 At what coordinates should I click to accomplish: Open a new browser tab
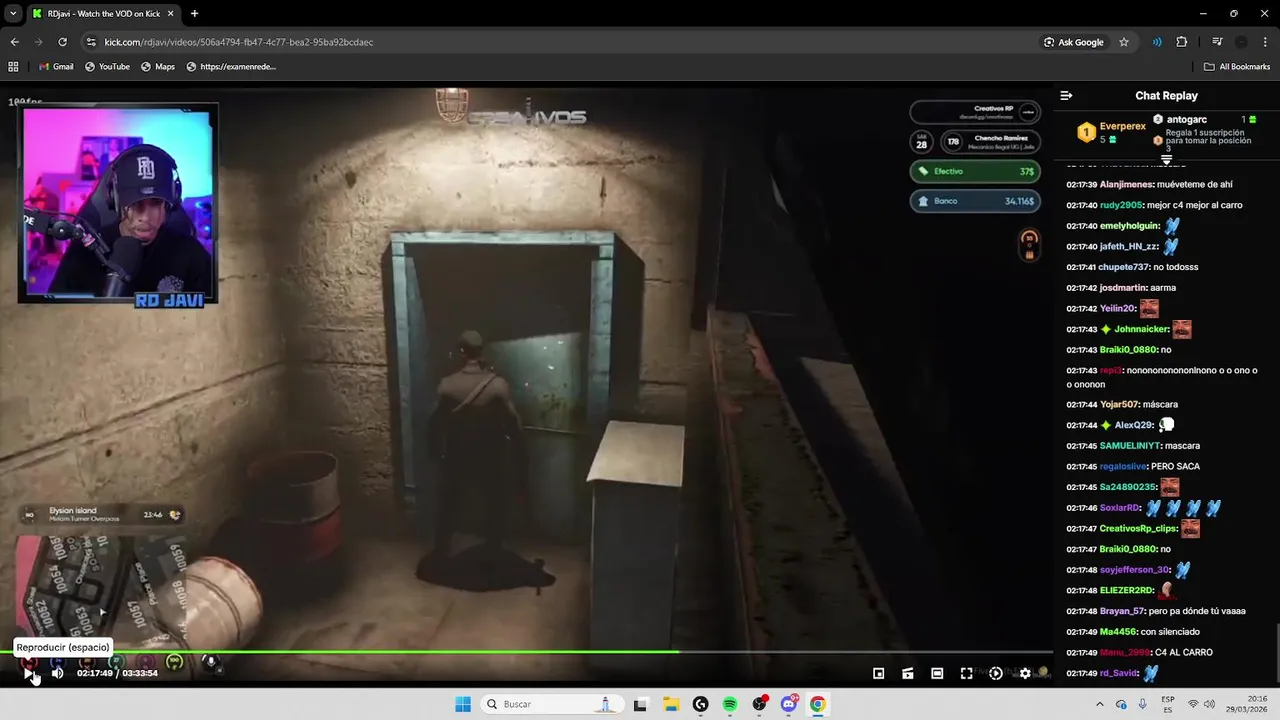194,14
